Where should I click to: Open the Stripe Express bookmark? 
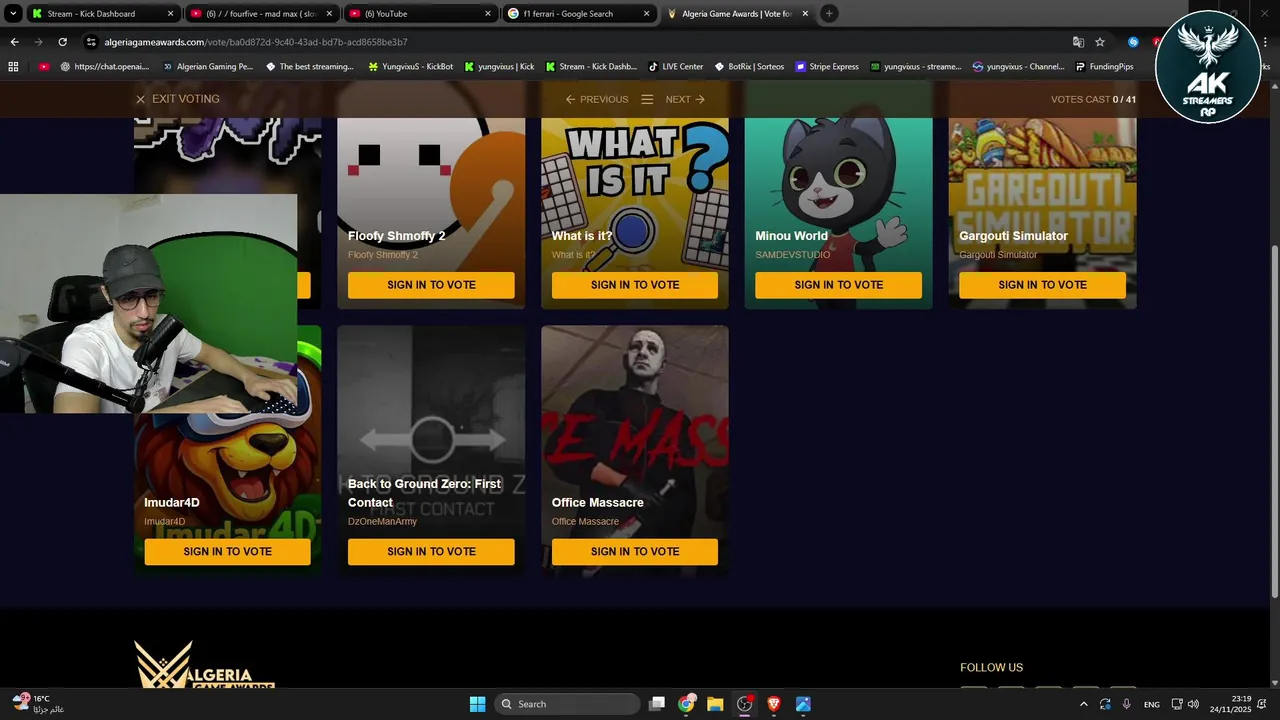tap(827, 67)
